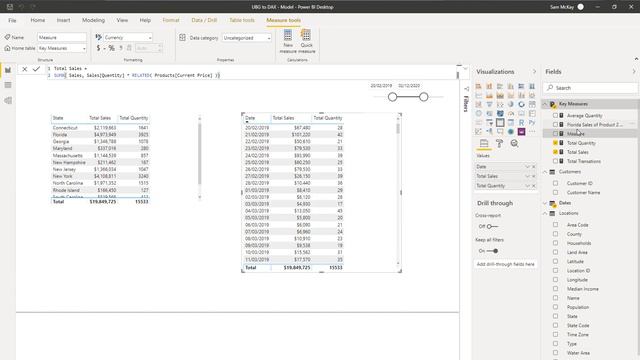
Task: Collapse the Visualizations pane chevron
Action: 534,71
